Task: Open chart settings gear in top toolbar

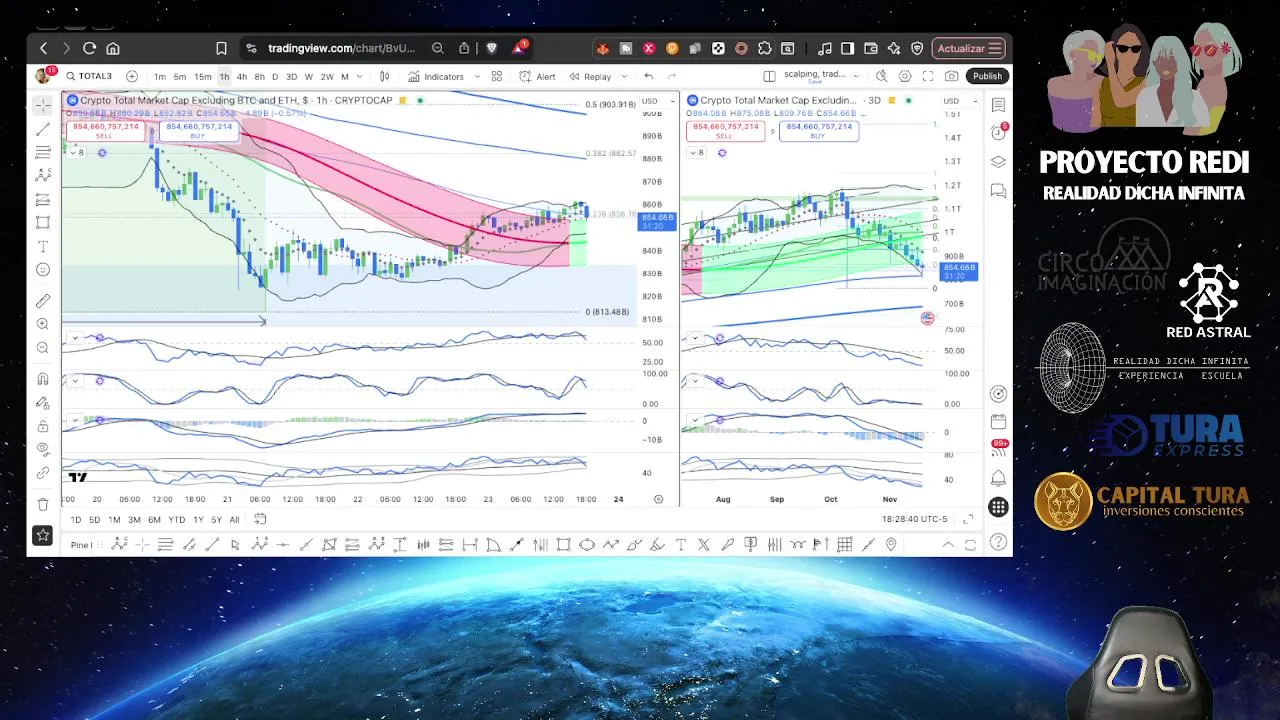Action: [x=905, y=76]
